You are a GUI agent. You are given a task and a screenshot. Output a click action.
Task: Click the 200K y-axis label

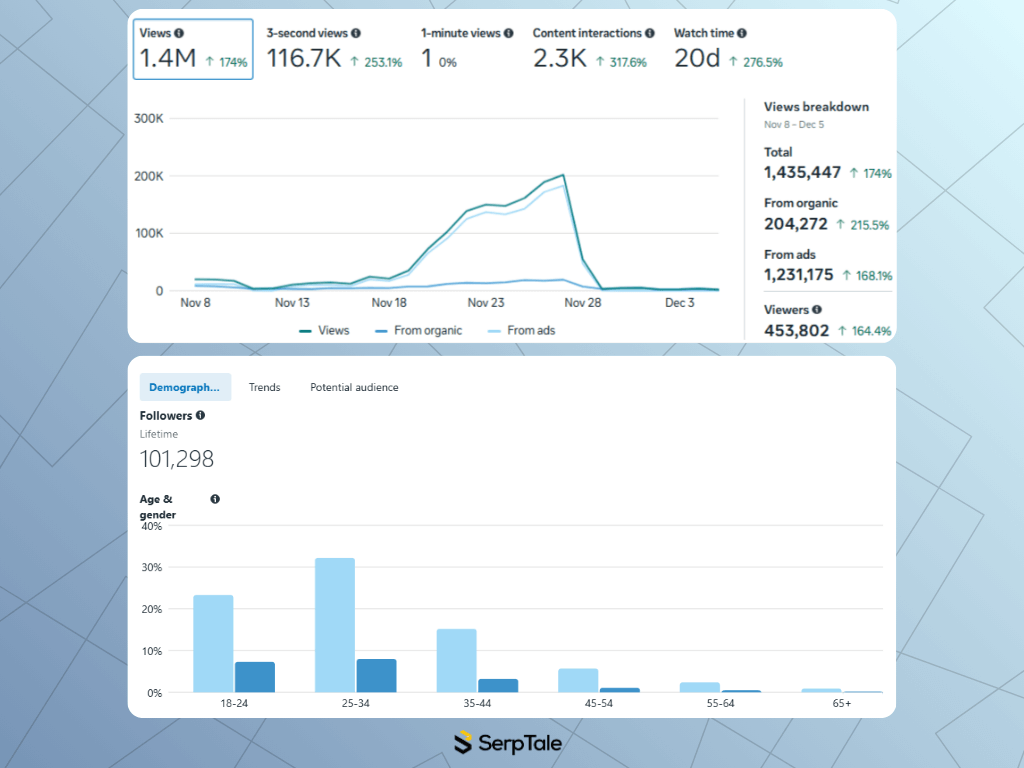coord(149,176)
